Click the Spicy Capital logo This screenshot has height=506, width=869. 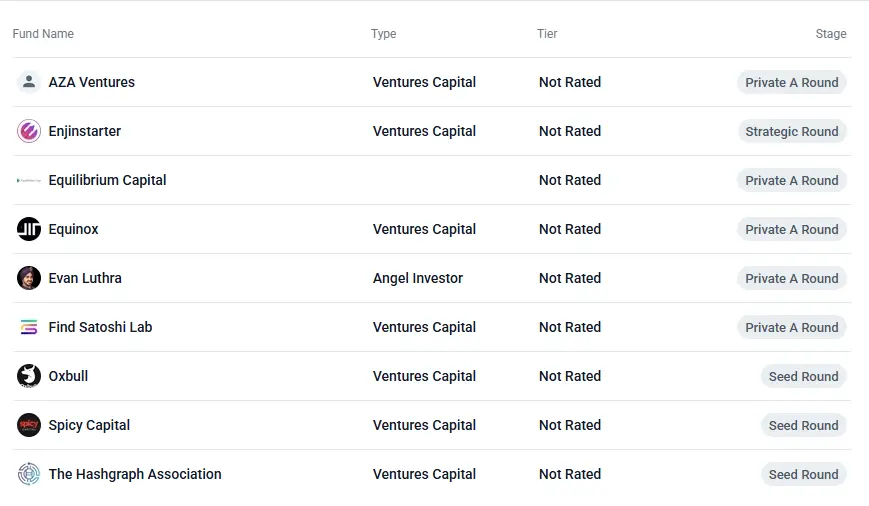(29, 425)
